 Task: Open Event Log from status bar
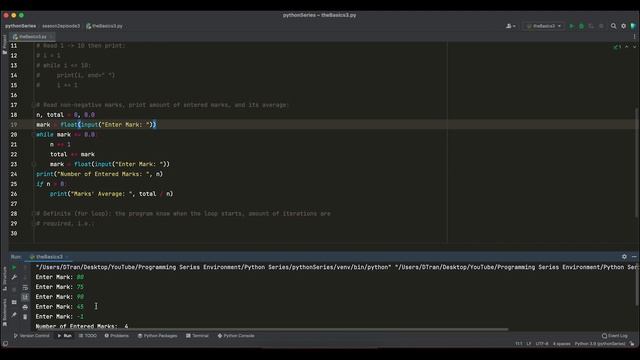point(615,336)
